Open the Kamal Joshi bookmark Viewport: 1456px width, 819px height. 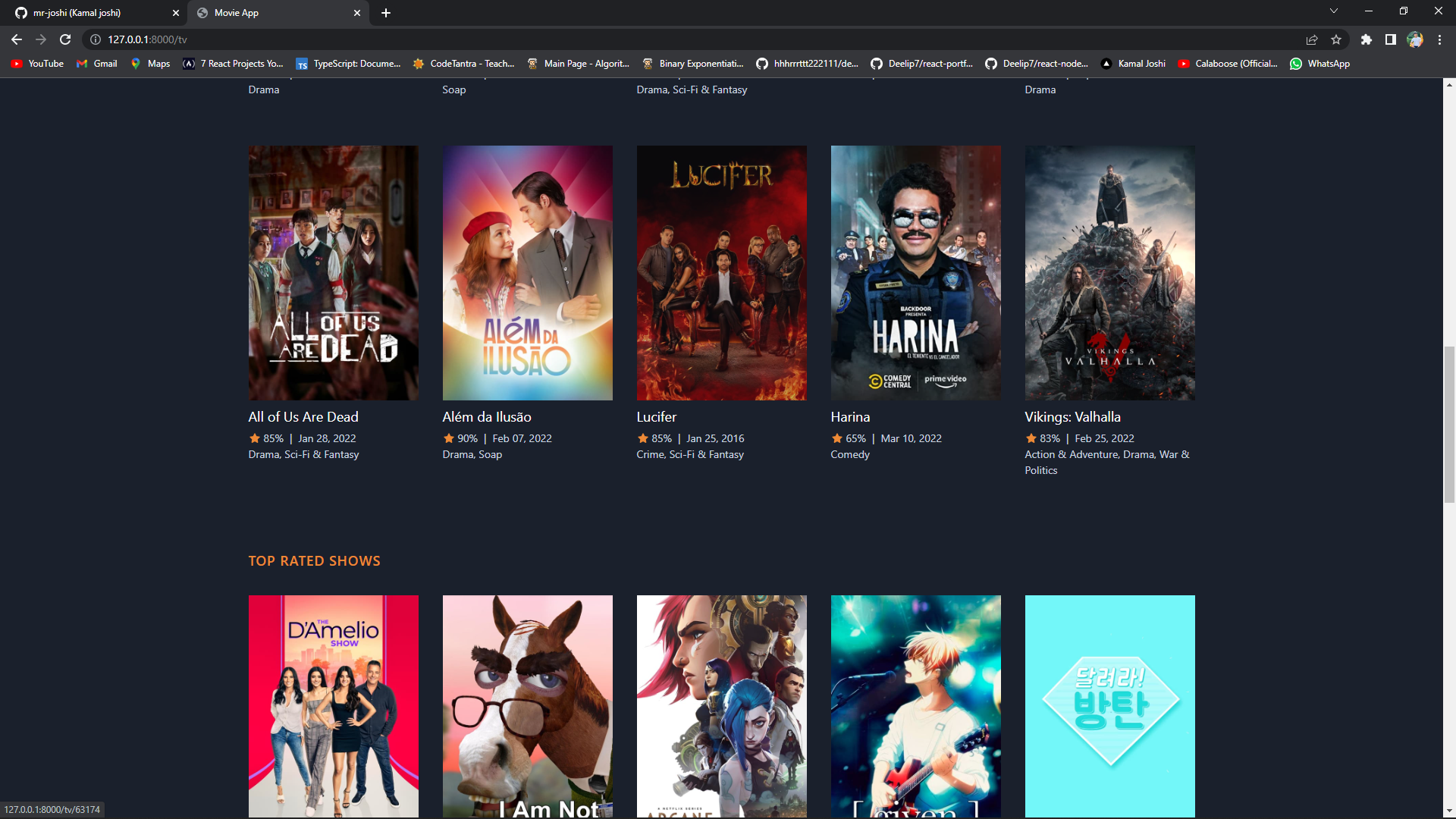point(1133,64)
